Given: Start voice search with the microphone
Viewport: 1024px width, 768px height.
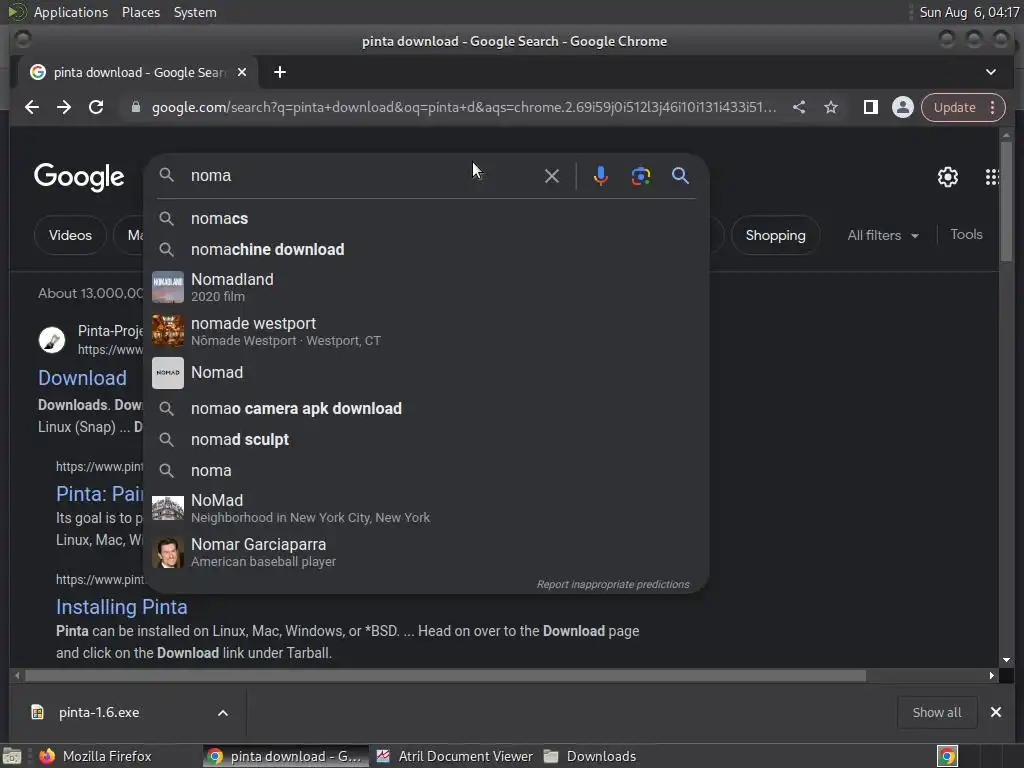Looking at the screenshot, I should point(601,176).
